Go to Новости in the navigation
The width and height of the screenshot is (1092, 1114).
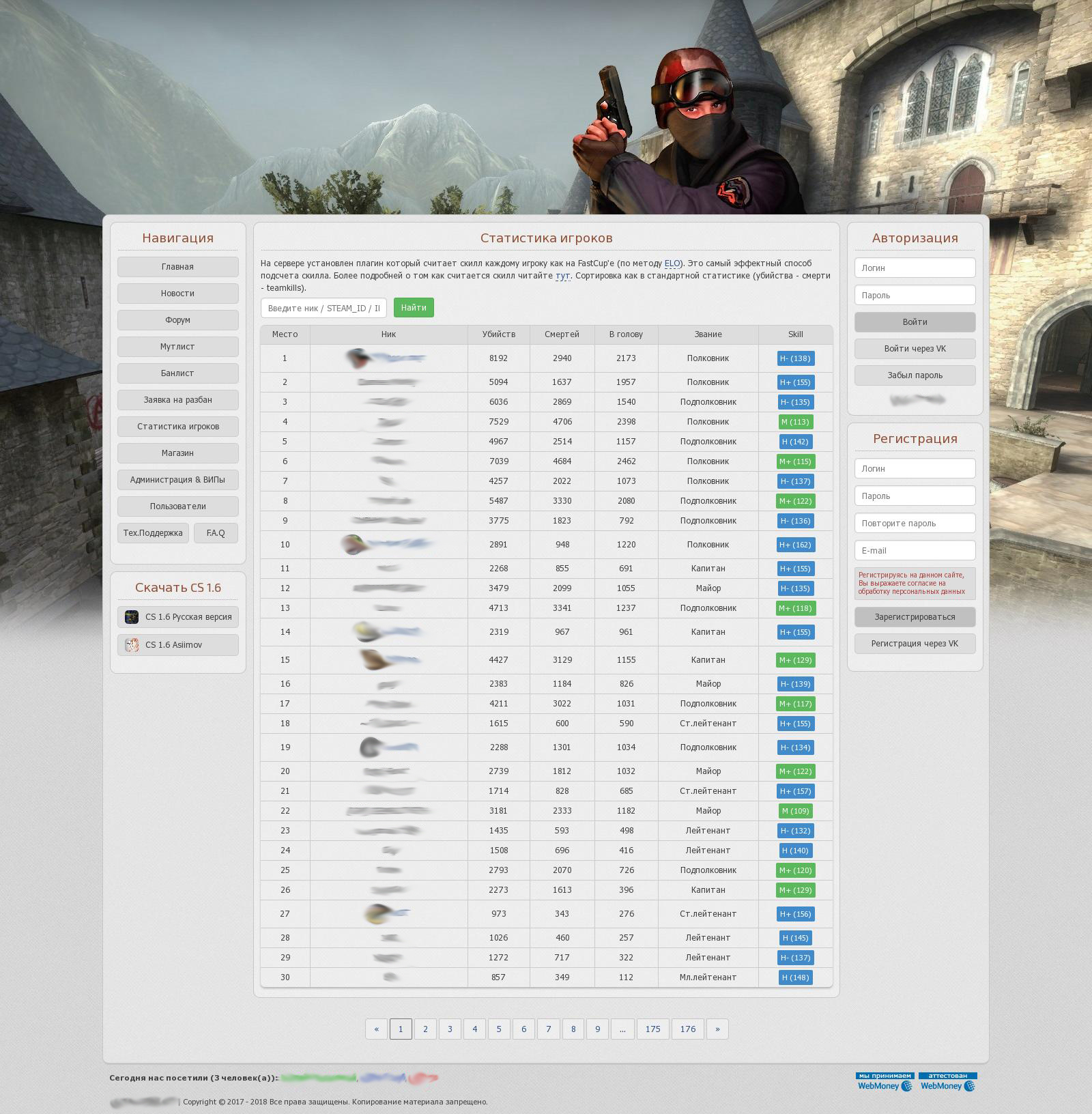coord(178,294)
